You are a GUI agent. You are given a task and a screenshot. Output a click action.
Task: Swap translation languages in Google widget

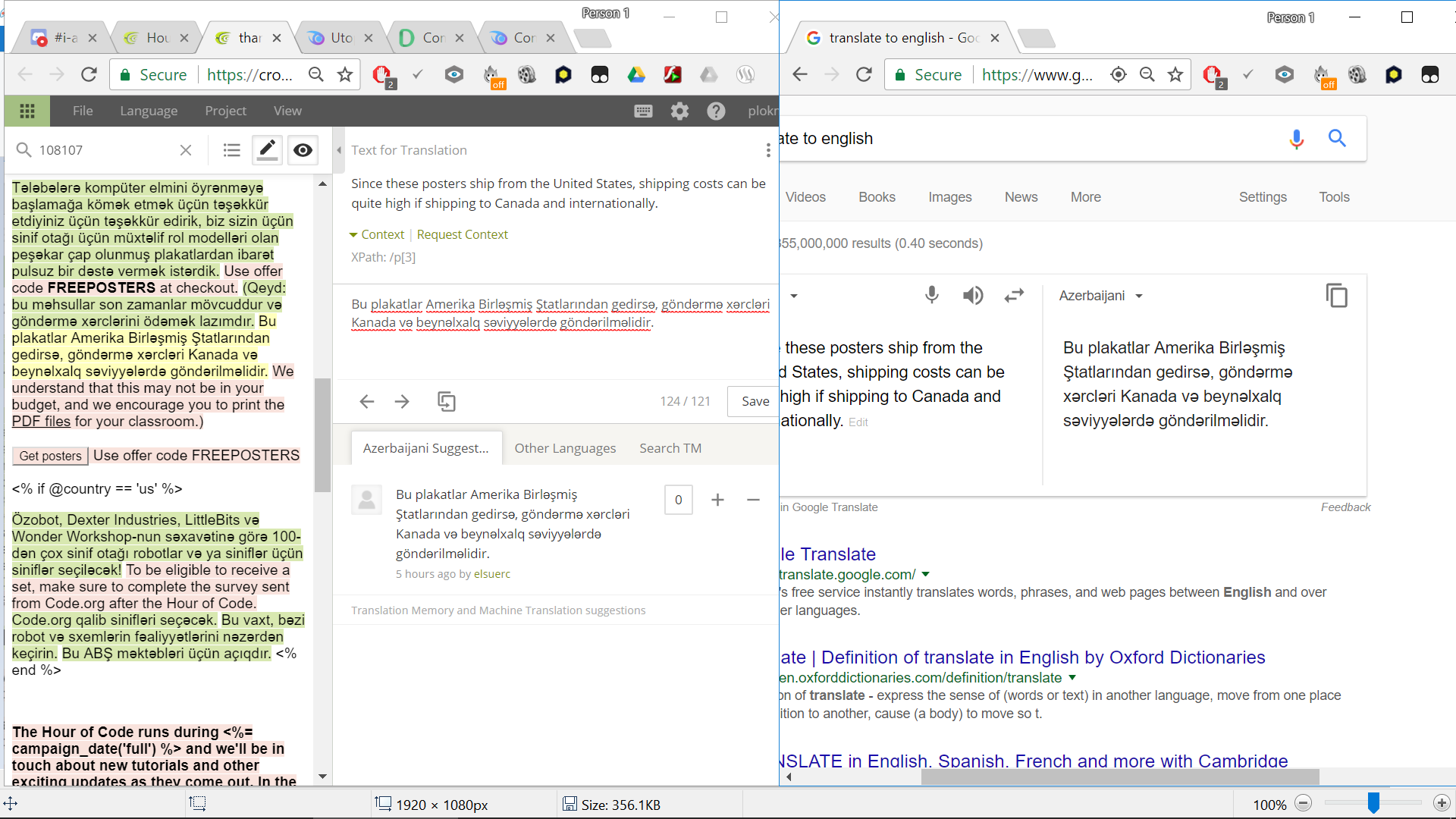[x=1014, y=295]
